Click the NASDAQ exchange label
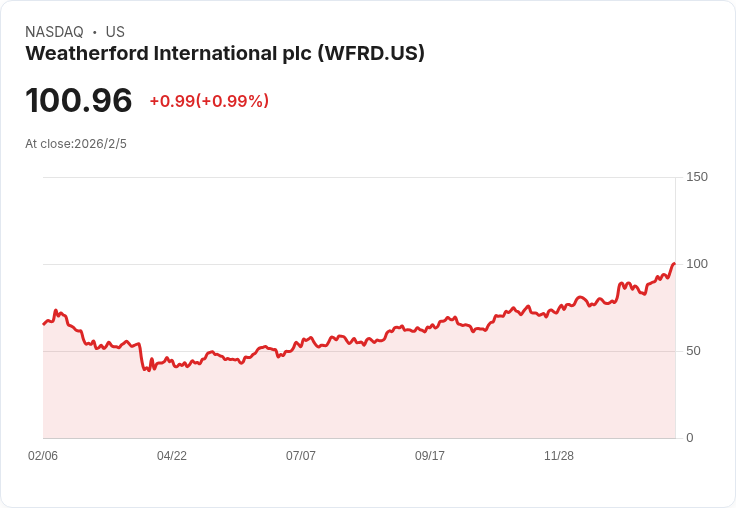Screen dimensions: 736x508 (54, 32)
